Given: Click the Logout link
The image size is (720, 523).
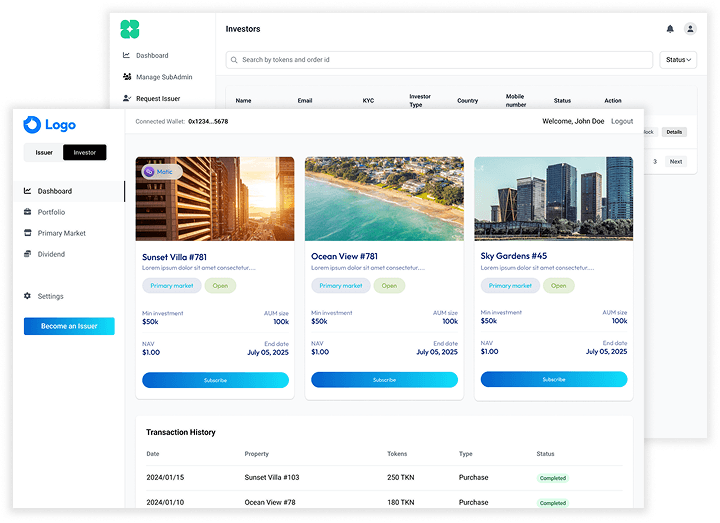Looking at the screenshot, I should [622, 121].
